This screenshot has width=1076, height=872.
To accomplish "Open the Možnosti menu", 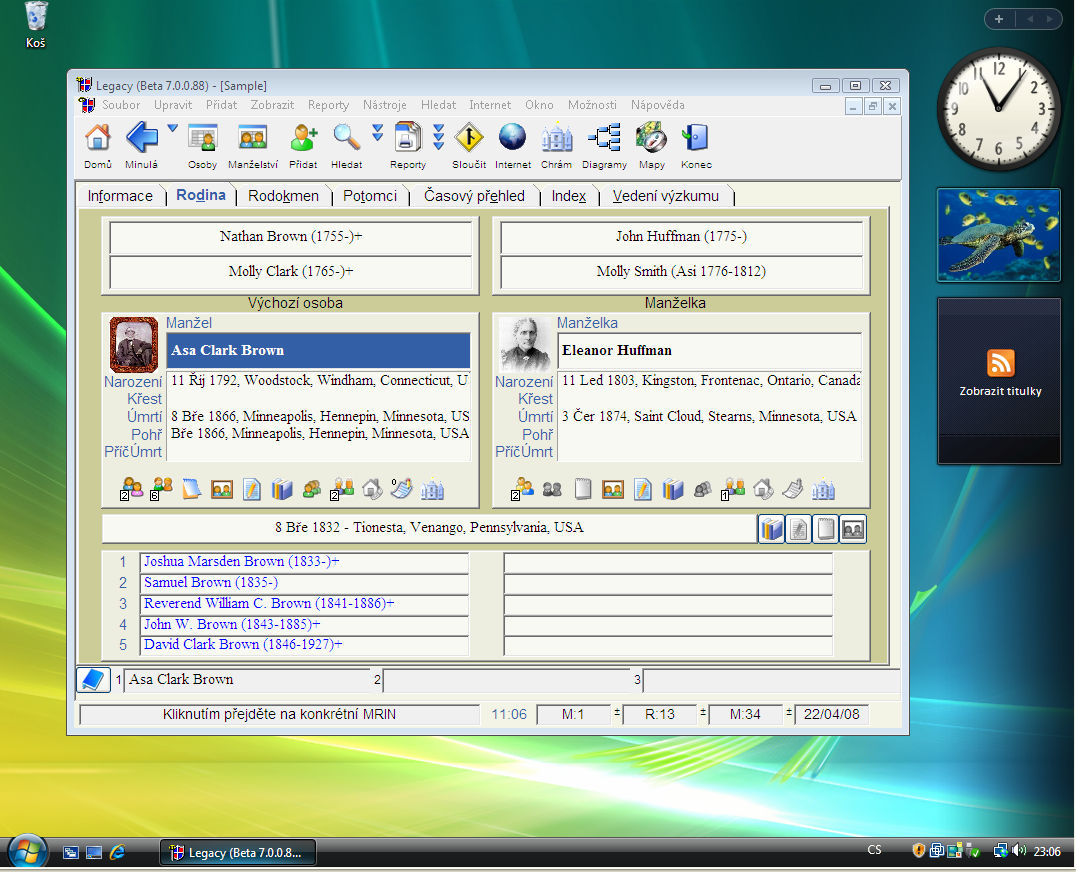I will (x=592, y=105).
